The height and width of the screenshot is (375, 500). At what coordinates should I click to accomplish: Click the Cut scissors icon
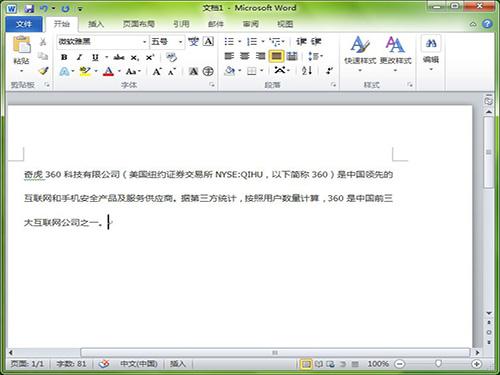(x=43, y=42)
